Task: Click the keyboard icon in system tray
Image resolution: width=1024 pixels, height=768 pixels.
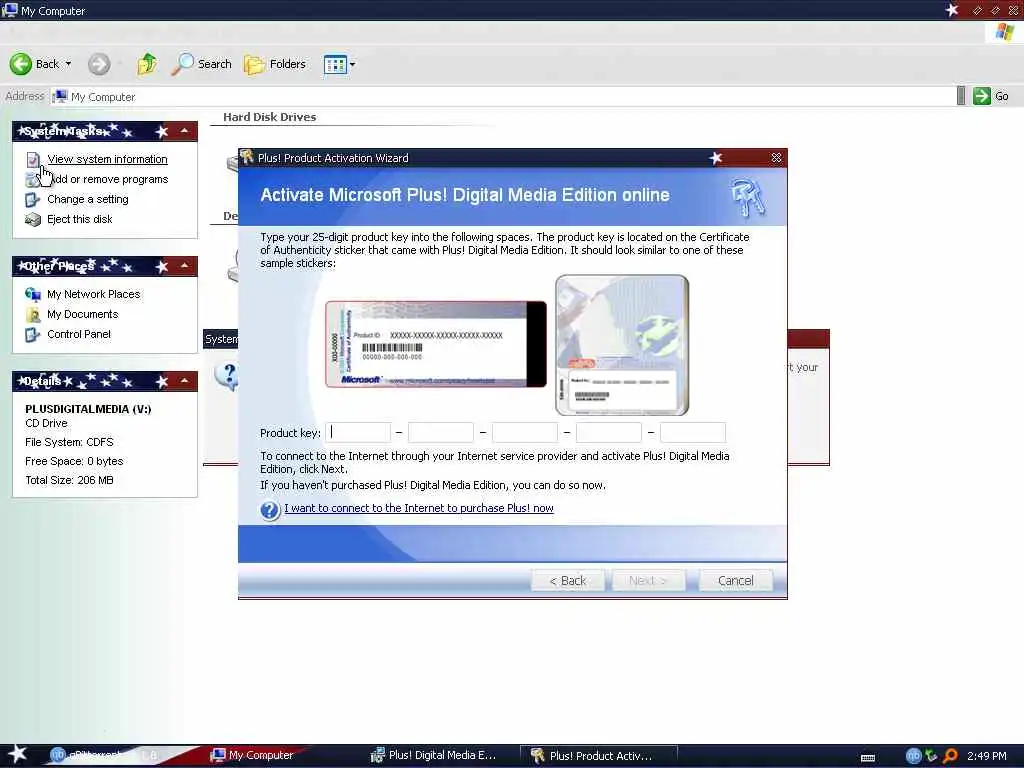Action: [x=868, y=758]
